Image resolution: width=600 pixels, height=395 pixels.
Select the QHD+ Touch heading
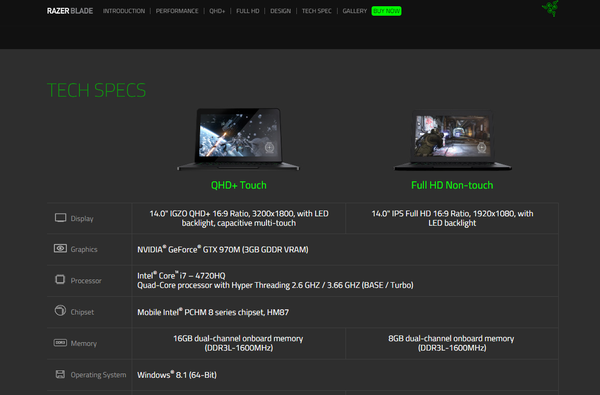239,185
